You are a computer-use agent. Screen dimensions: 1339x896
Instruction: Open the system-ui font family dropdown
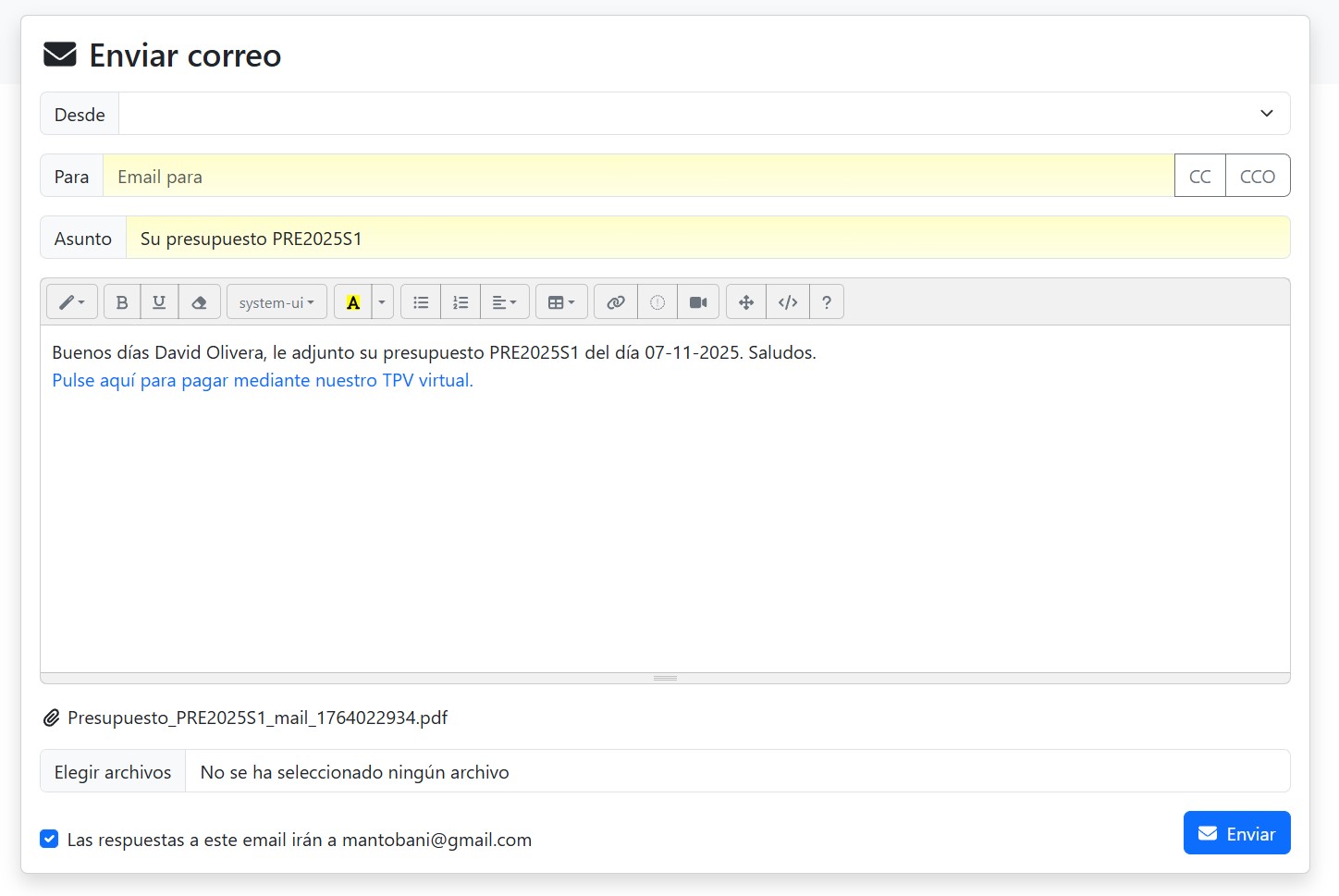click(276, 302)
